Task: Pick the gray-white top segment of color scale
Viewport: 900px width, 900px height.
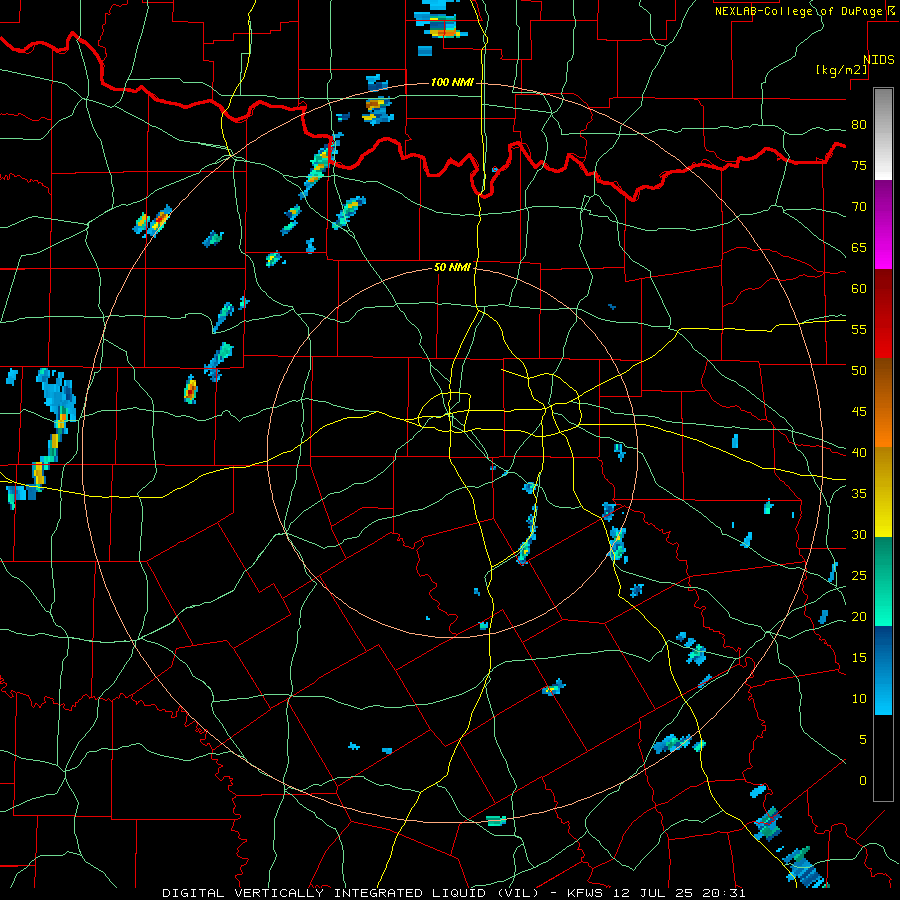Action: (x=883, y=134)
